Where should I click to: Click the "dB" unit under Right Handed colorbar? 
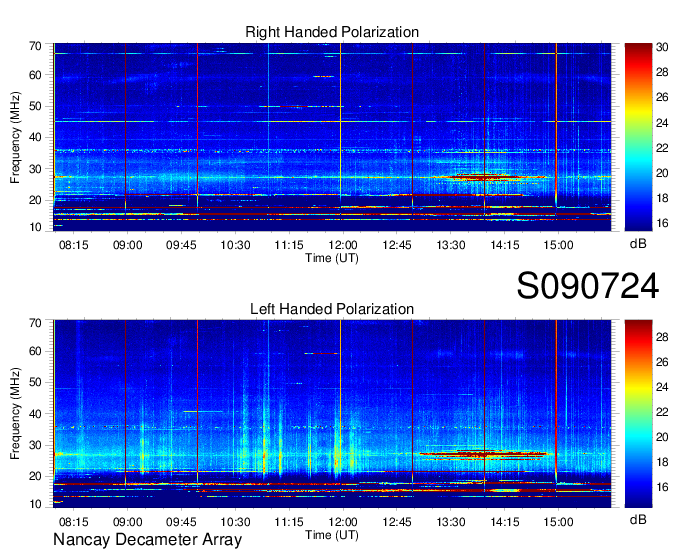(638, 244)
